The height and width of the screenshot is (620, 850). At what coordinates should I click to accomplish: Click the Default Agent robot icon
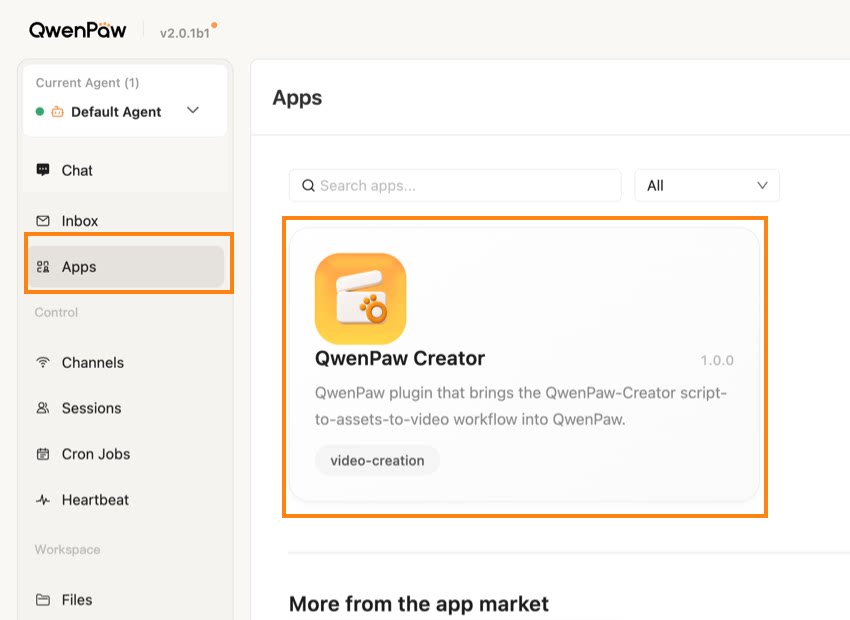click(x=57, y=112)
